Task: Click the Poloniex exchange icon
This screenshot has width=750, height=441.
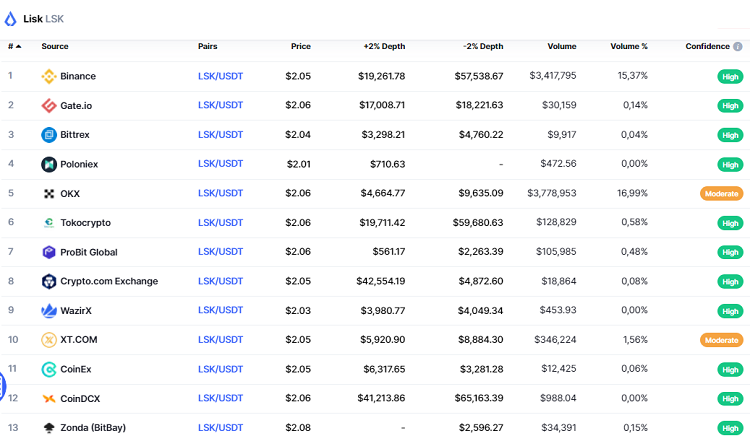Action: click(x=48, y=164)
